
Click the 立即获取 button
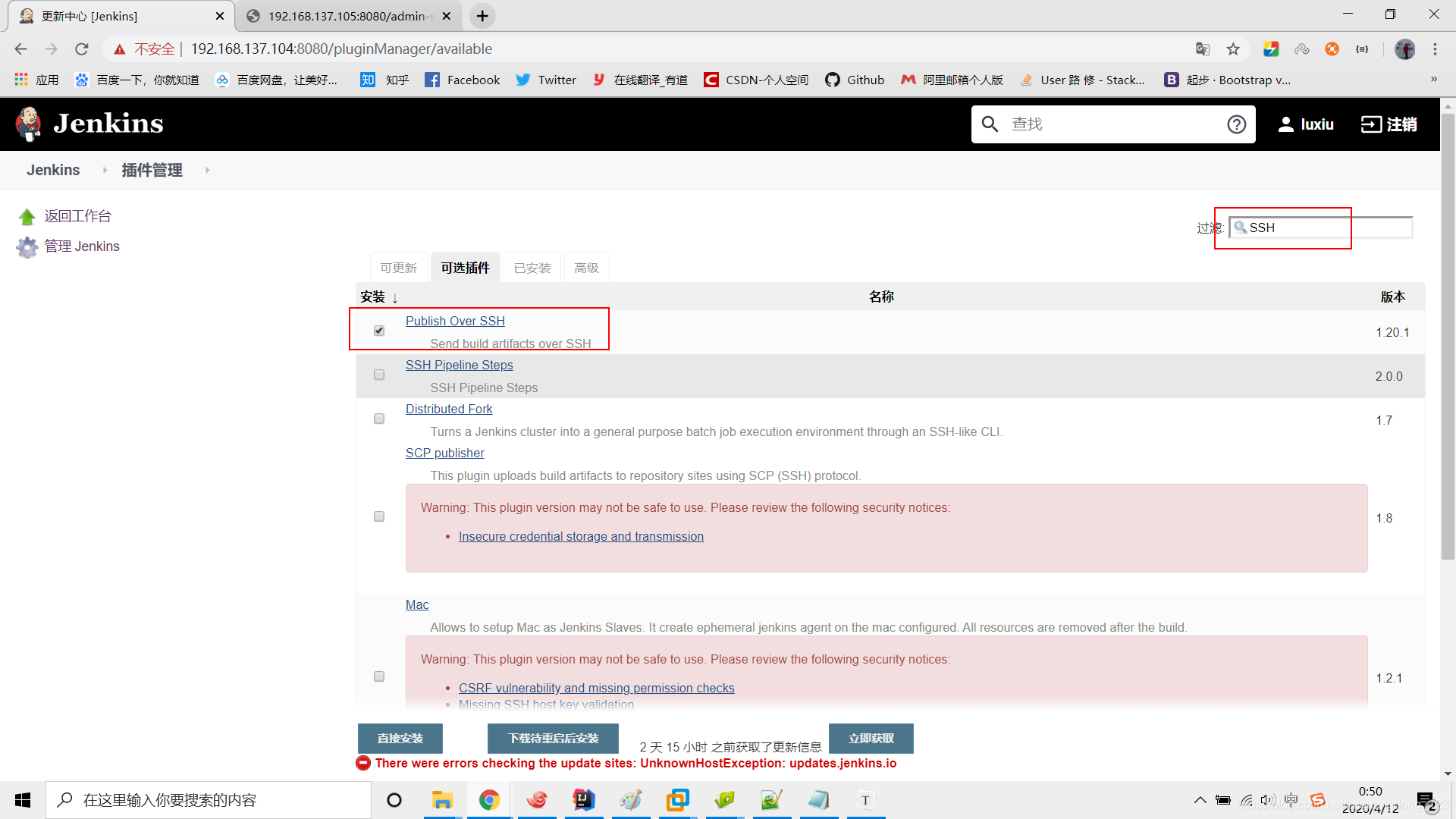pyautogui.click(x=871, y=739)
